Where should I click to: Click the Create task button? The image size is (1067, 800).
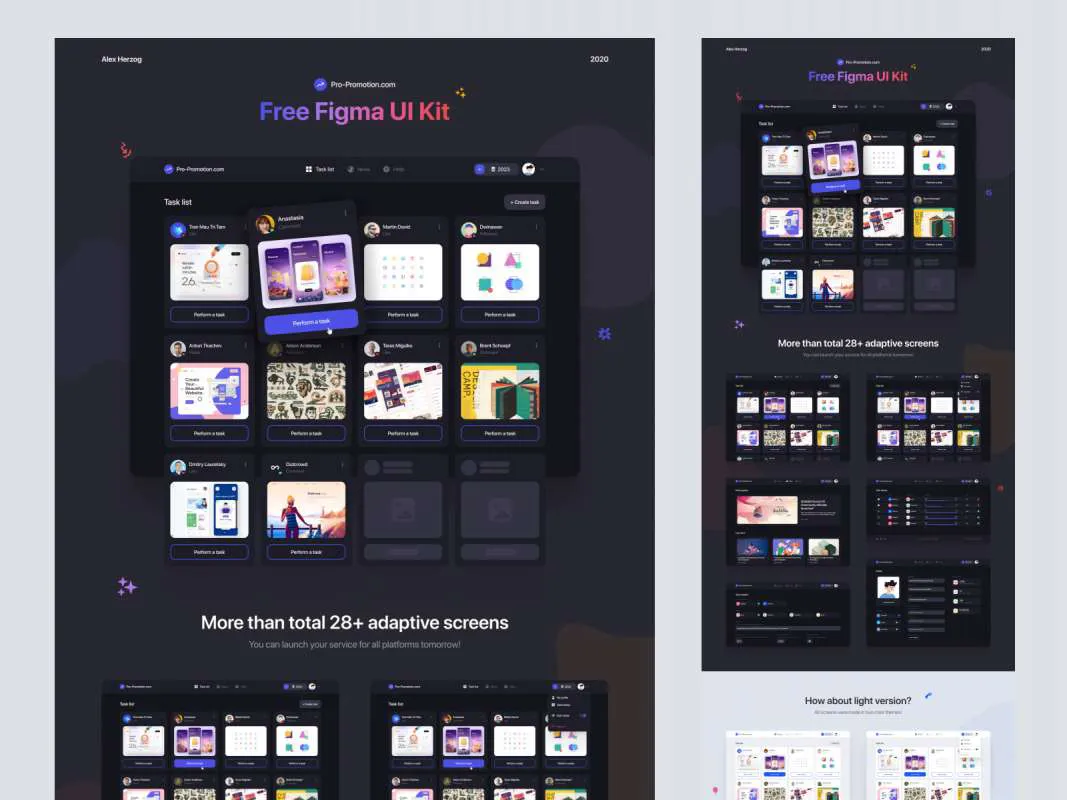524,201
